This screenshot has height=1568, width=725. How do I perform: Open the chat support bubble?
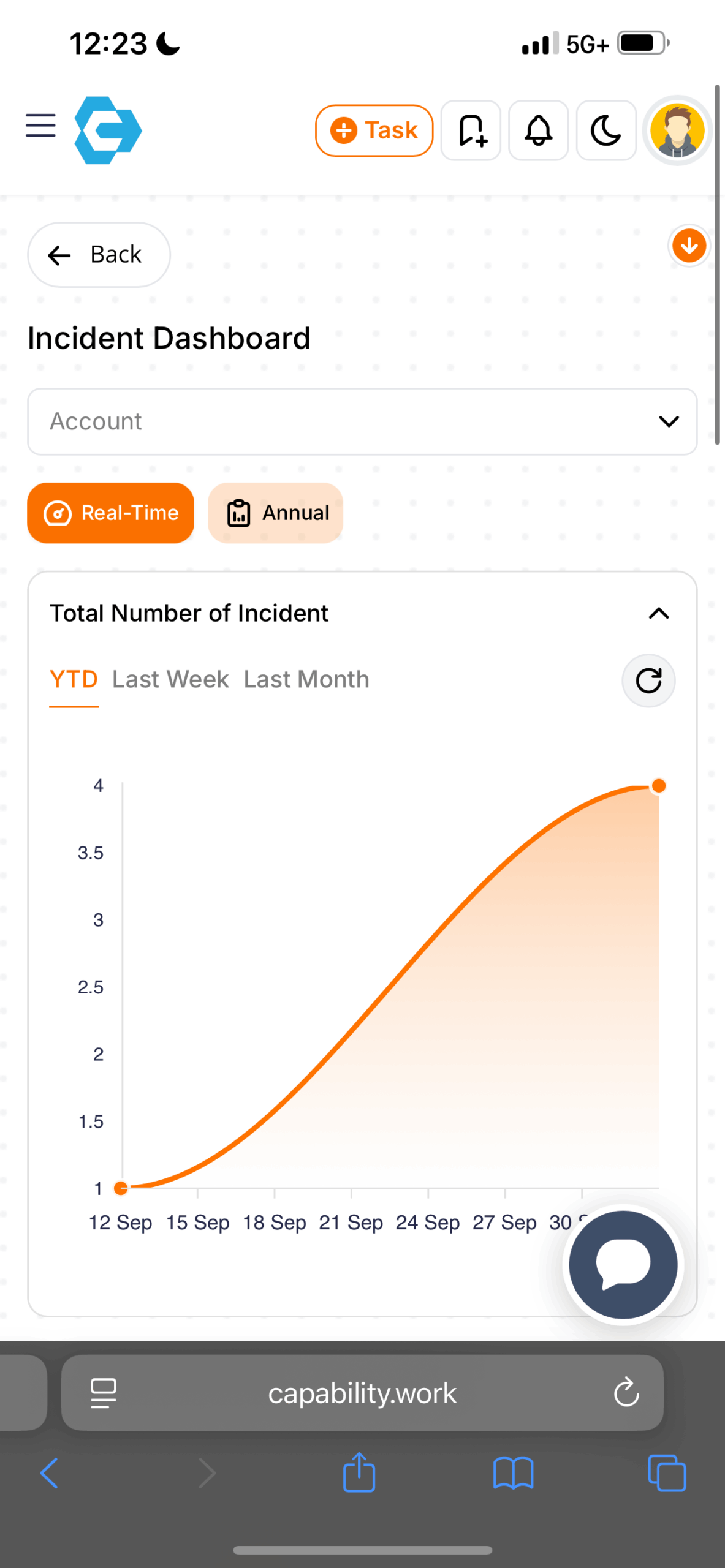point(623,1265)
